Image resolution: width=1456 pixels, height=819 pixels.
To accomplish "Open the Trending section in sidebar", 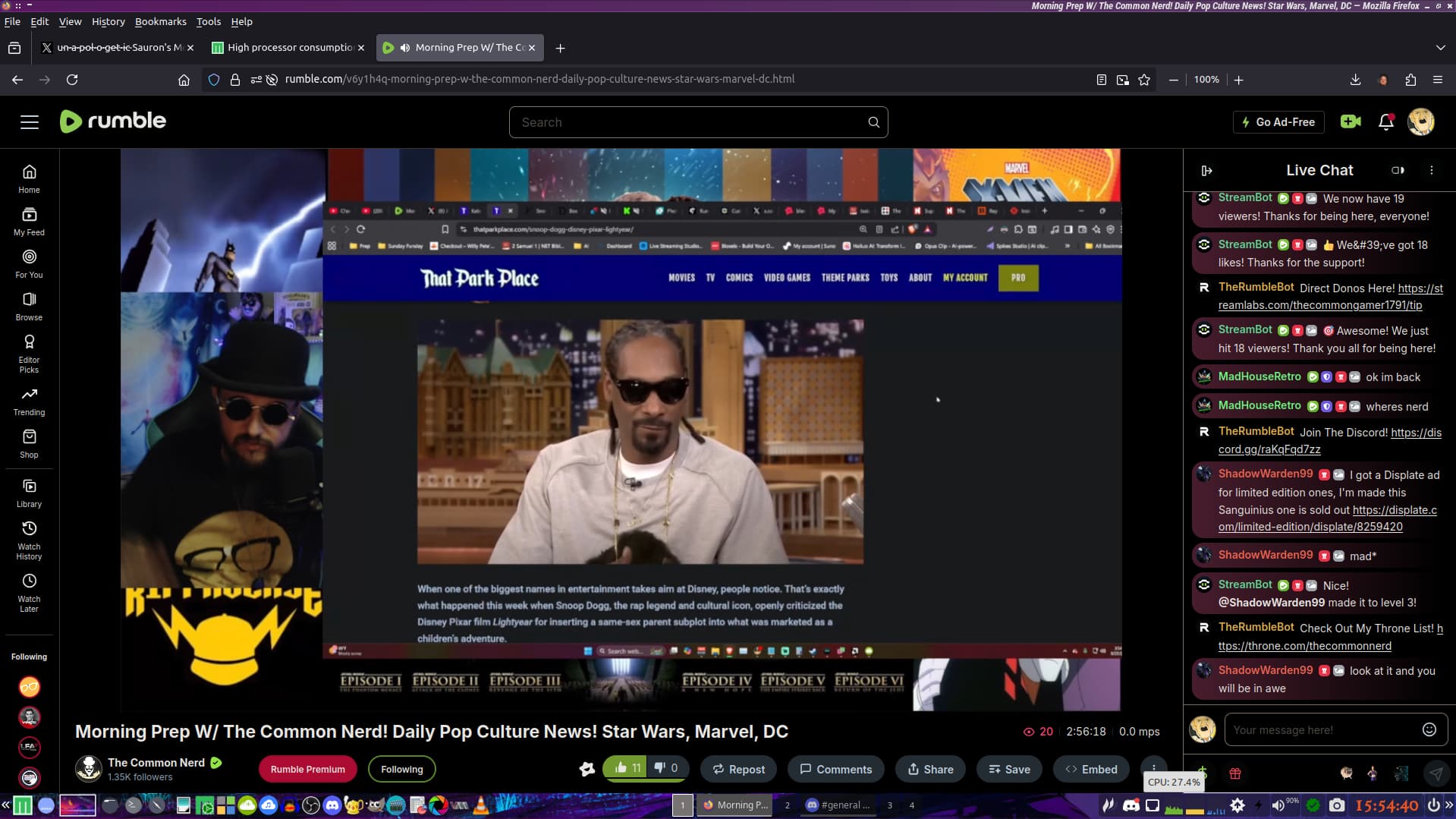I will tap(29, 402).
